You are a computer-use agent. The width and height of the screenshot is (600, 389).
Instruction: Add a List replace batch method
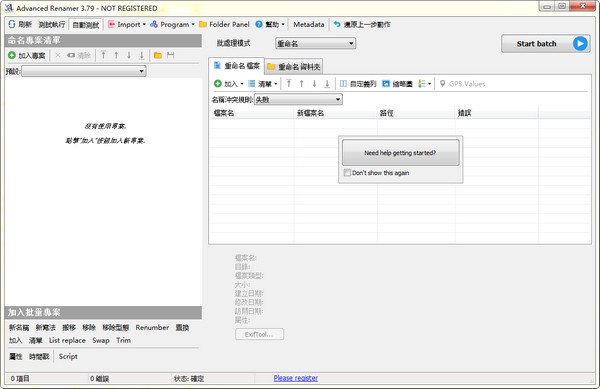tap(67, 340)
